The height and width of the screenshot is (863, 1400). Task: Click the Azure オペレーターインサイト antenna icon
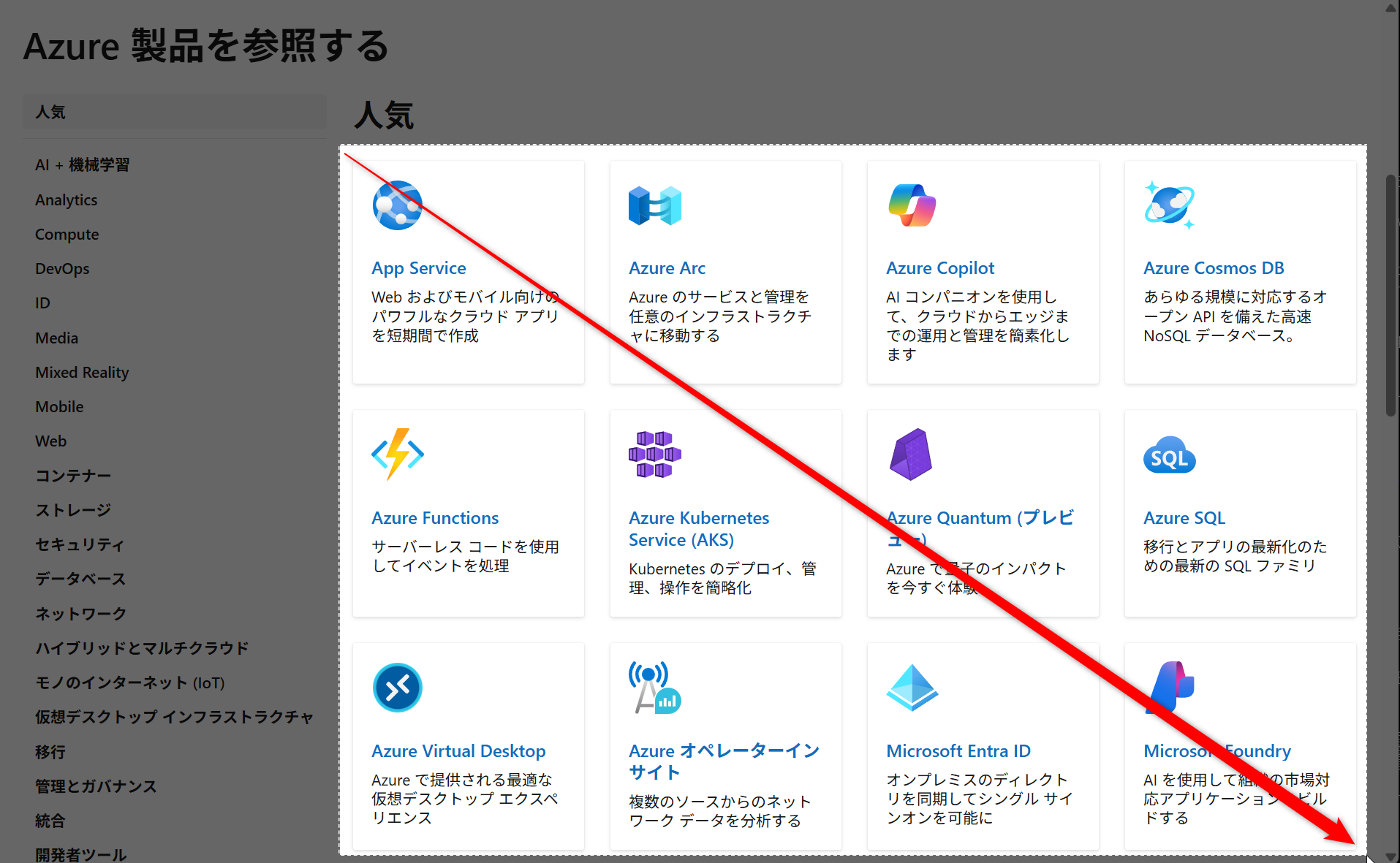coord(654,688)
